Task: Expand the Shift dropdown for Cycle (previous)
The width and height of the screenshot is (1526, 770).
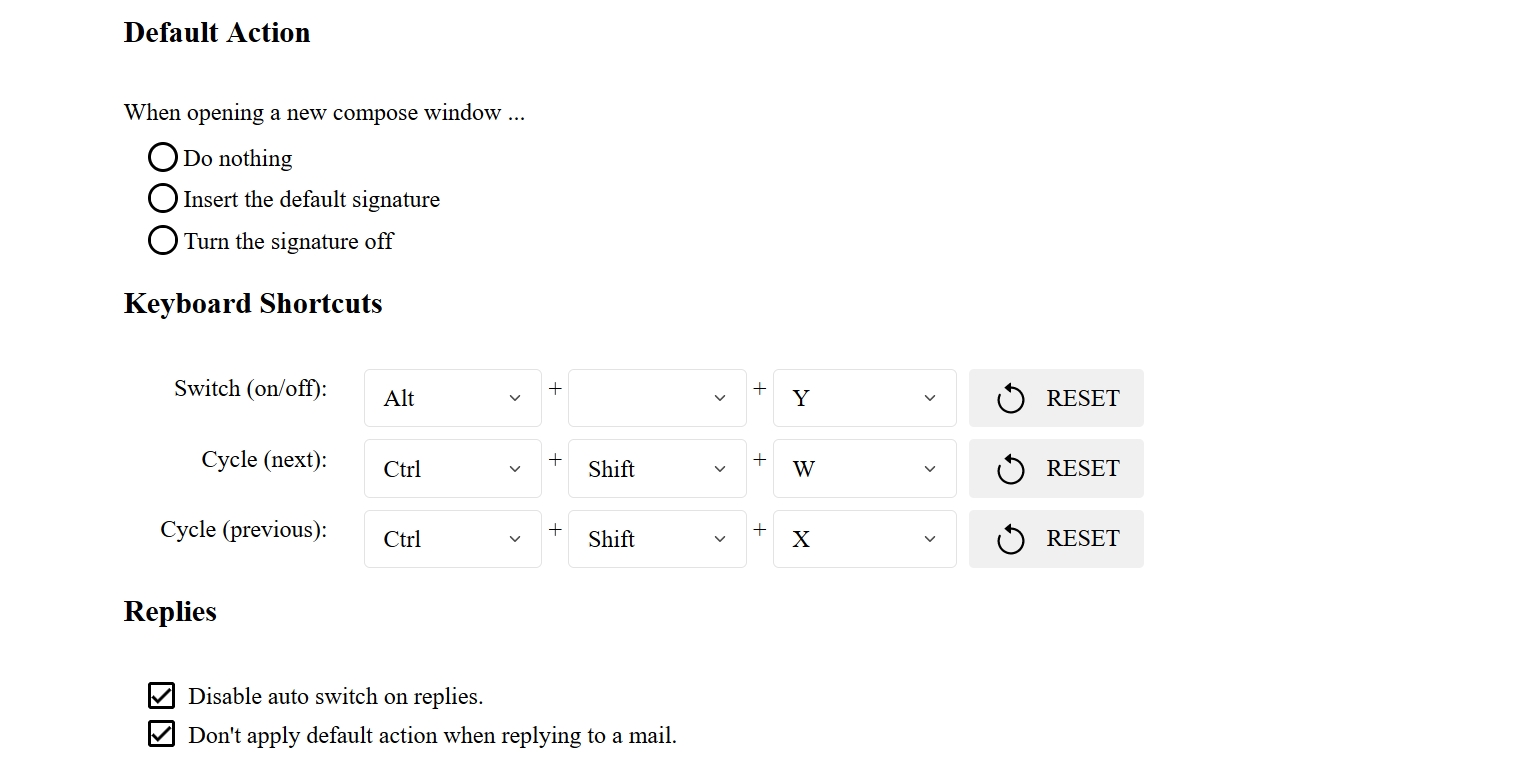Action: click(656, 539)
